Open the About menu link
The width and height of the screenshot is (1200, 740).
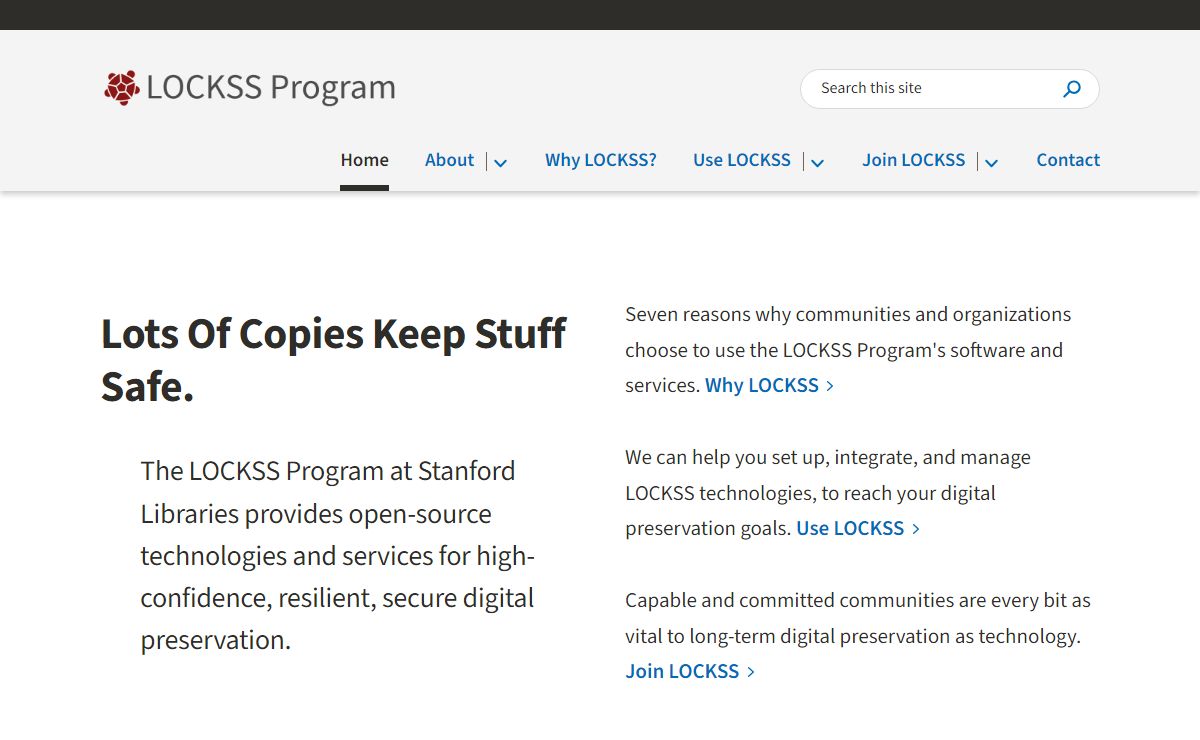[x=449, y=160]
